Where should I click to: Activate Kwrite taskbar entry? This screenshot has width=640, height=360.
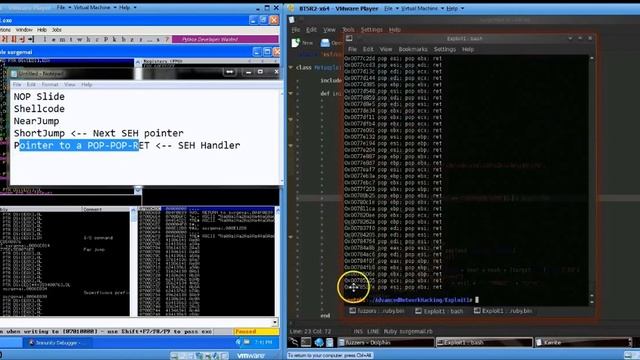[583, 342]
